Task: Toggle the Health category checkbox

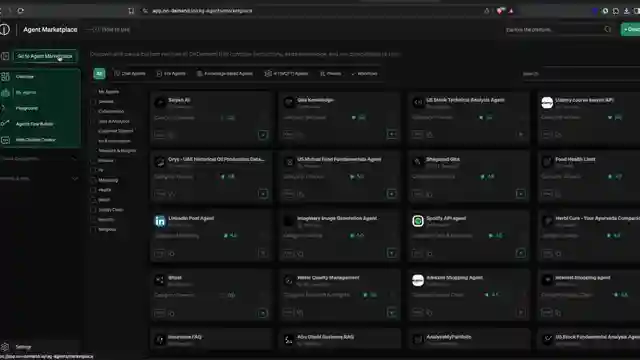Action: (x=93, y=190)
